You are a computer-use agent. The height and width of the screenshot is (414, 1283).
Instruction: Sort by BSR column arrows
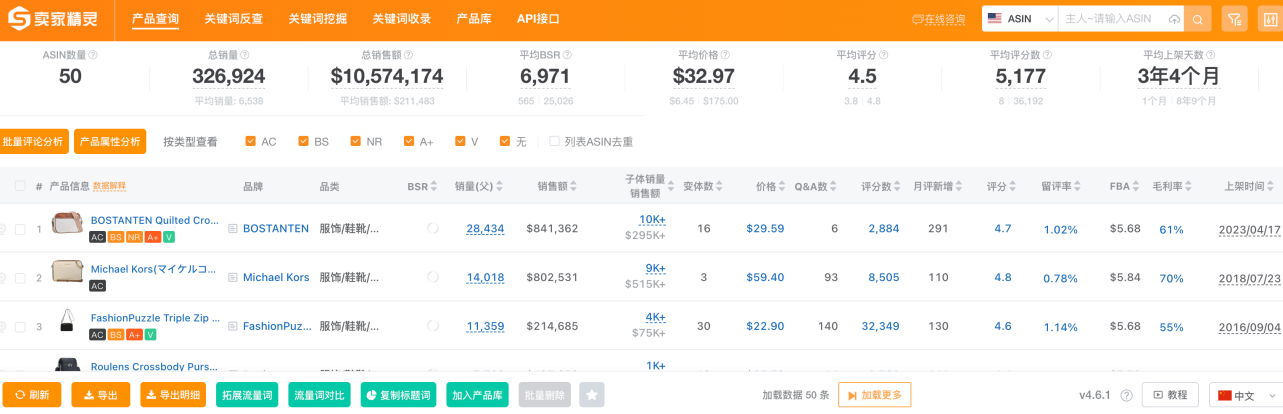point(435,187)
